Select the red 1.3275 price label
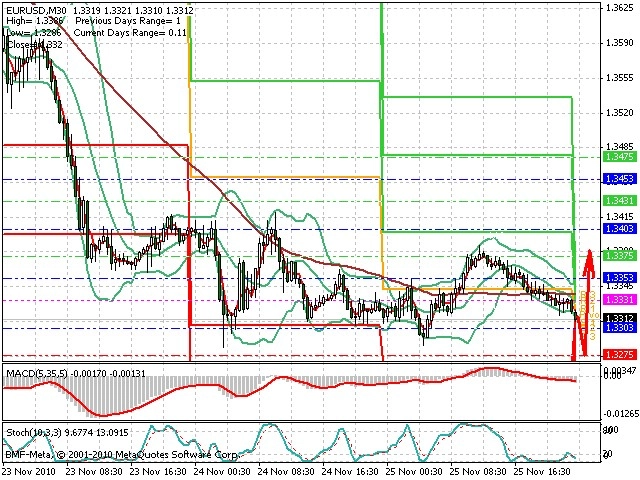The image size is (640, 480). pos(620,354)
